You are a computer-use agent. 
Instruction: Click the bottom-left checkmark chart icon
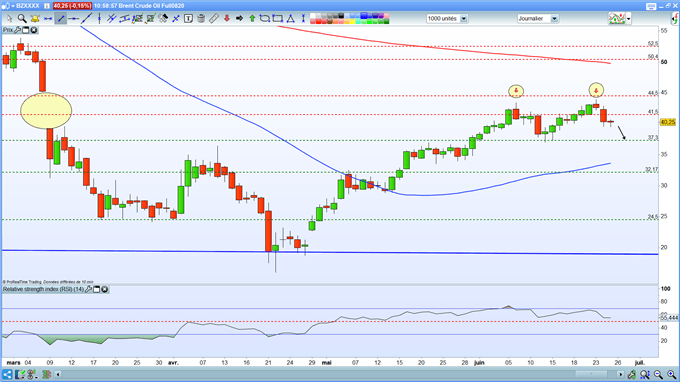click(20, 374)
